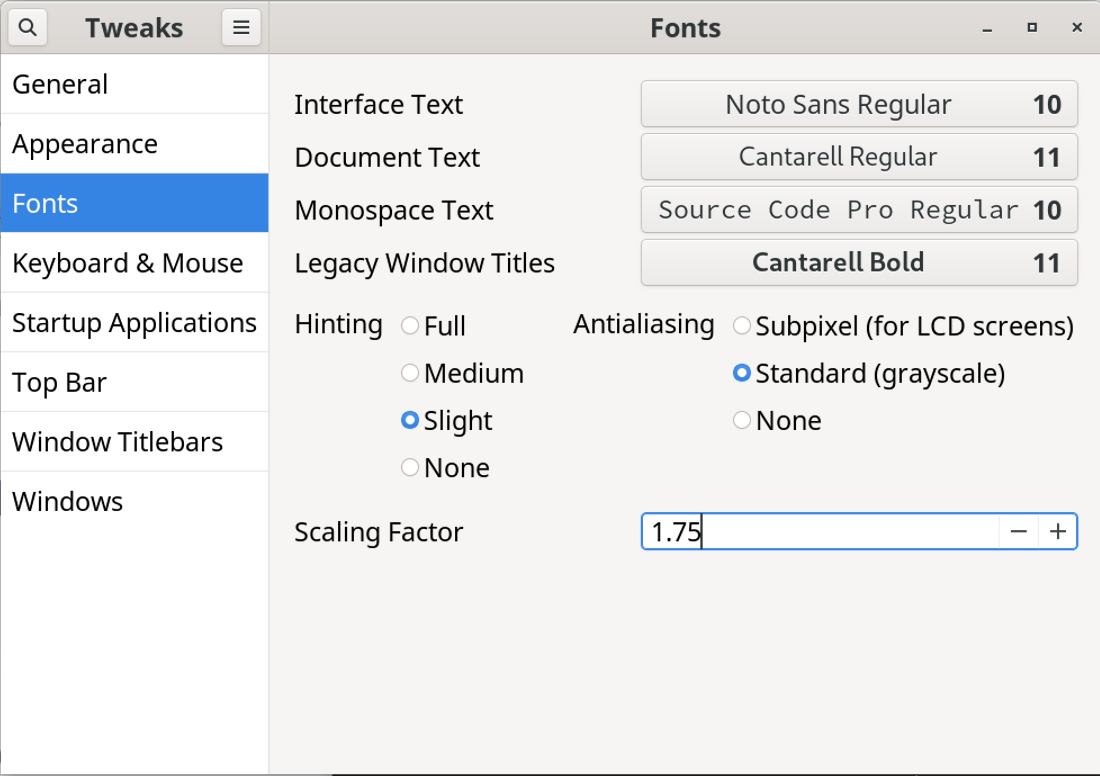Click the search magnifier icon
The image size is (1100, 776).
[x=27, y=28]
